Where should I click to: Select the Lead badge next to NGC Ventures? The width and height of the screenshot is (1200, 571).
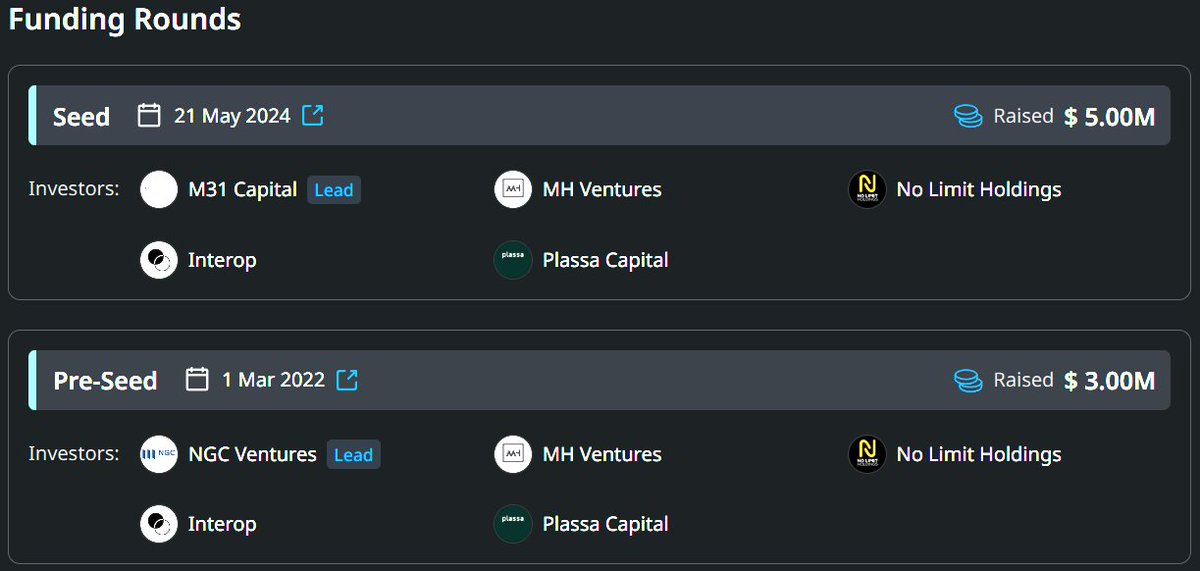[x=353, y=455]
